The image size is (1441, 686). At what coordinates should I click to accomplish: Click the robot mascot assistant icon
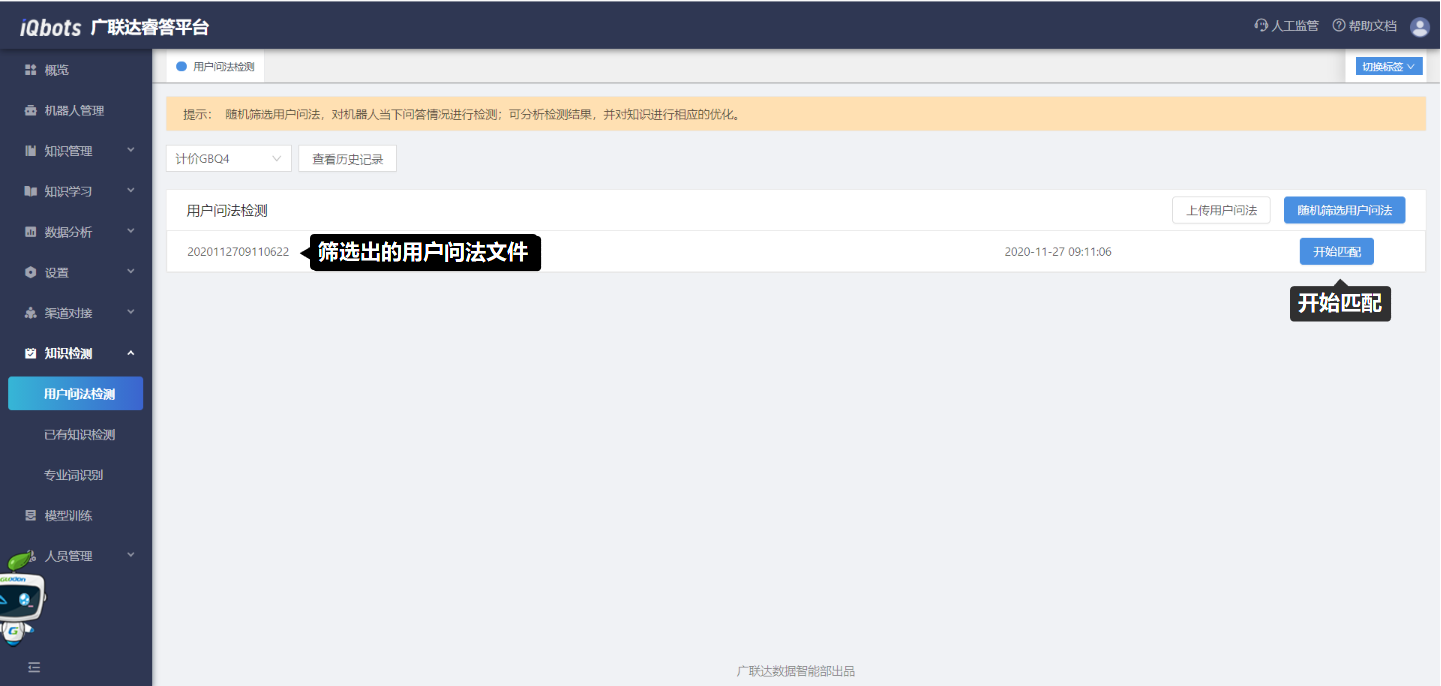[x=20, y=600]
